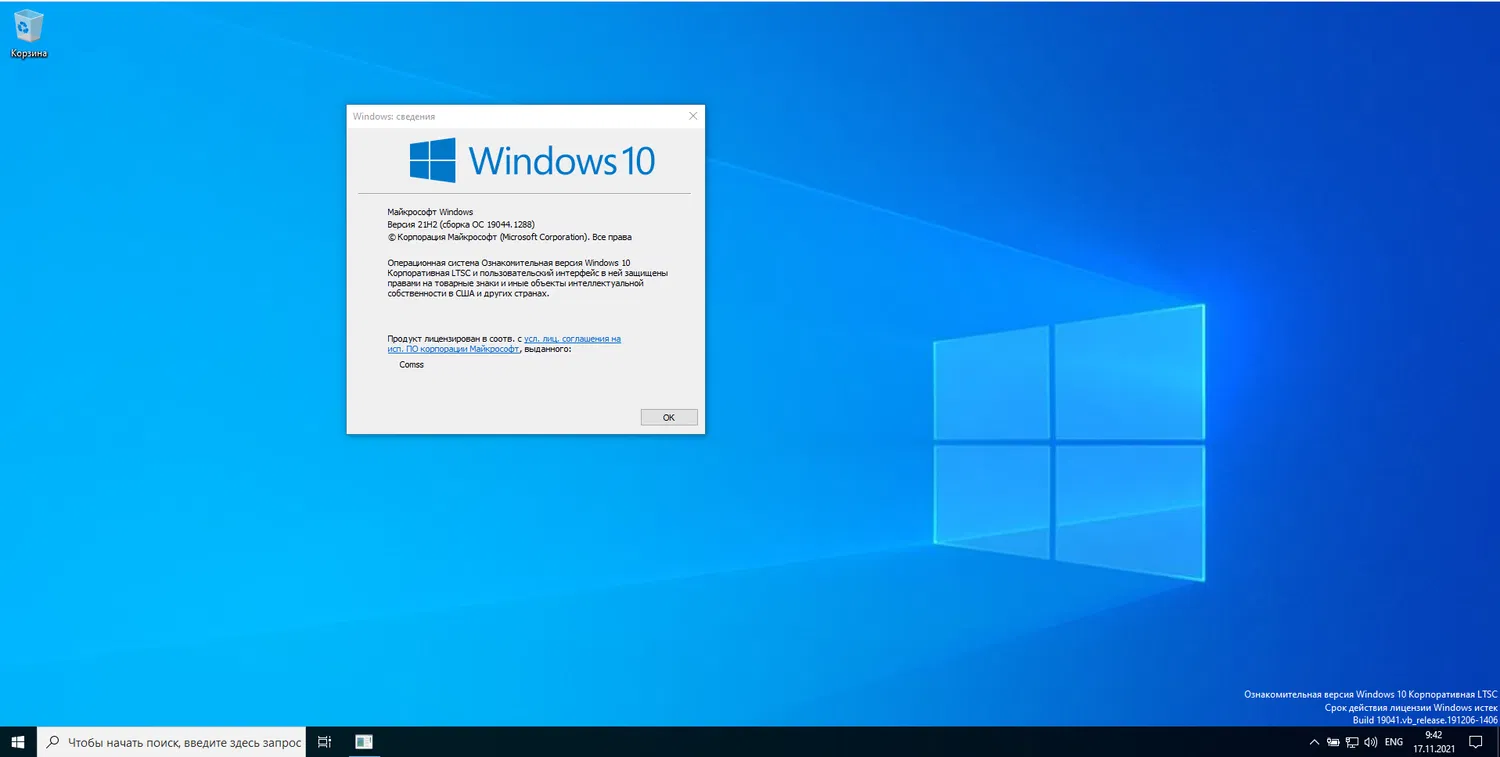Open the clock showing 9:42 17.11.2021

(x=1433, y=742)
